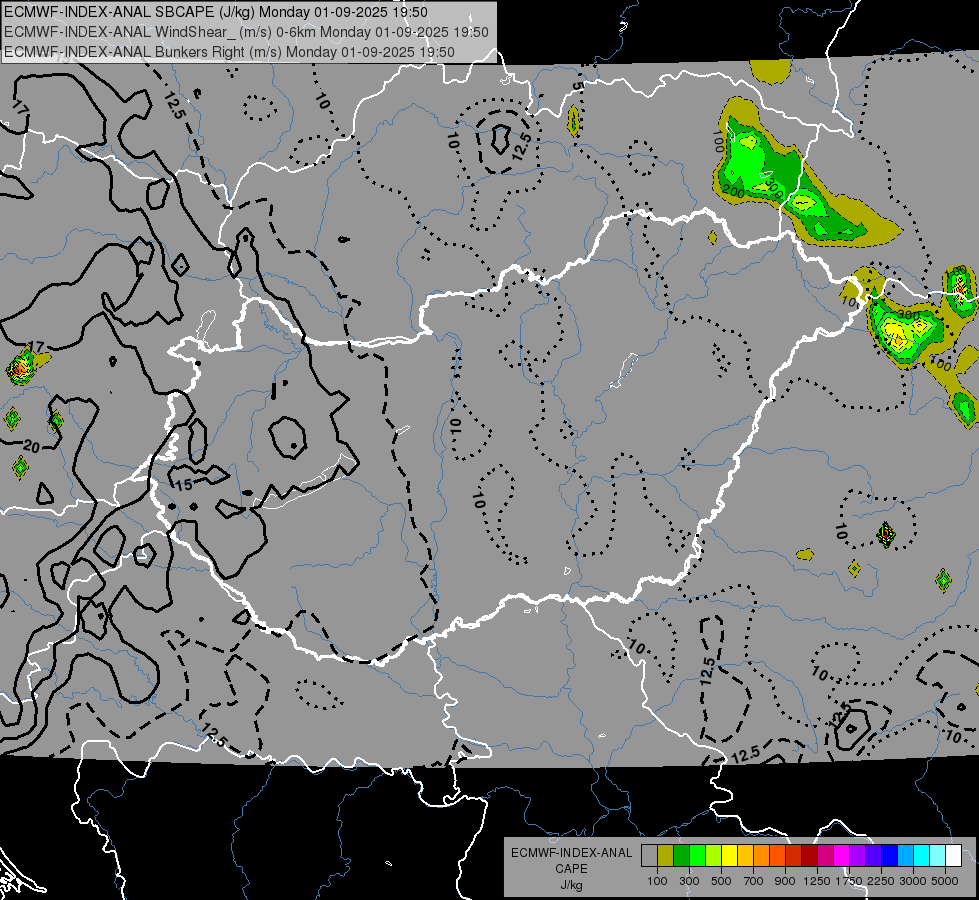The height and width of the screenshot is (900, 979).
Task: Pick the orange swatch right of 700
Action: (x=761, y=855)
